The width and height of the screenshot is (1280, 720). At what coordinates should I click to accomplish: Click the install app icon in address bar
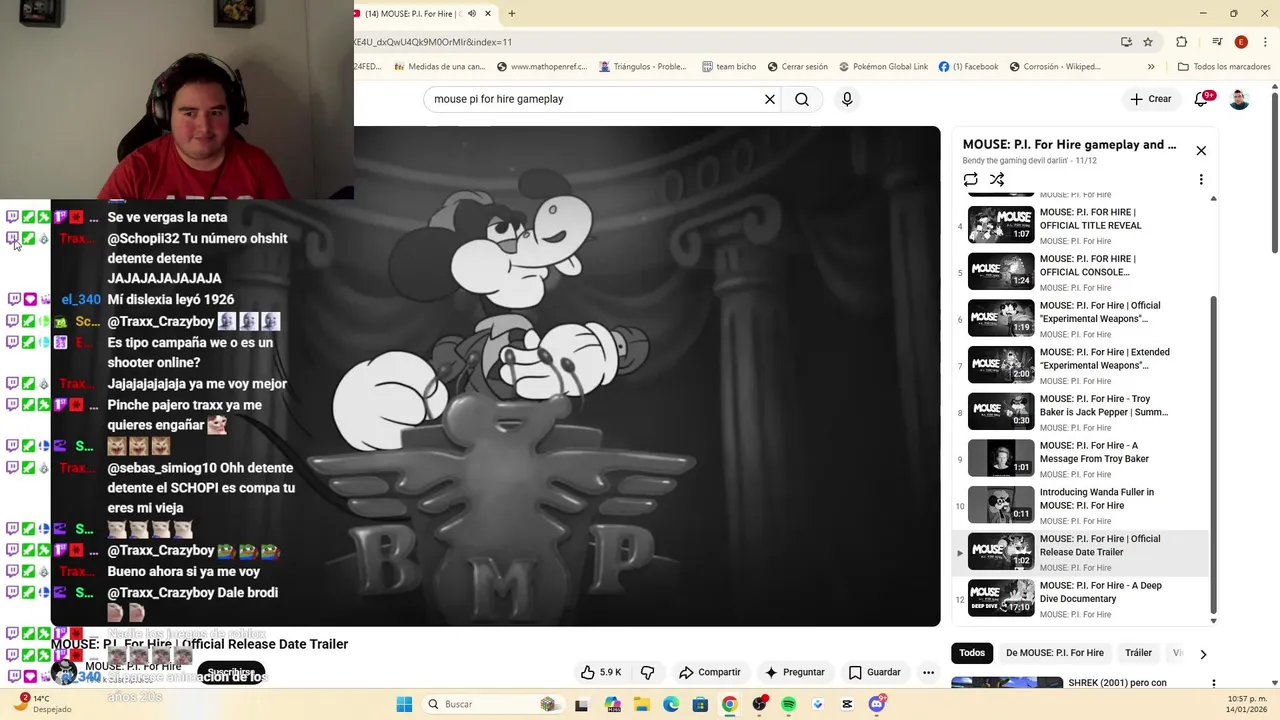point(1126,42)
